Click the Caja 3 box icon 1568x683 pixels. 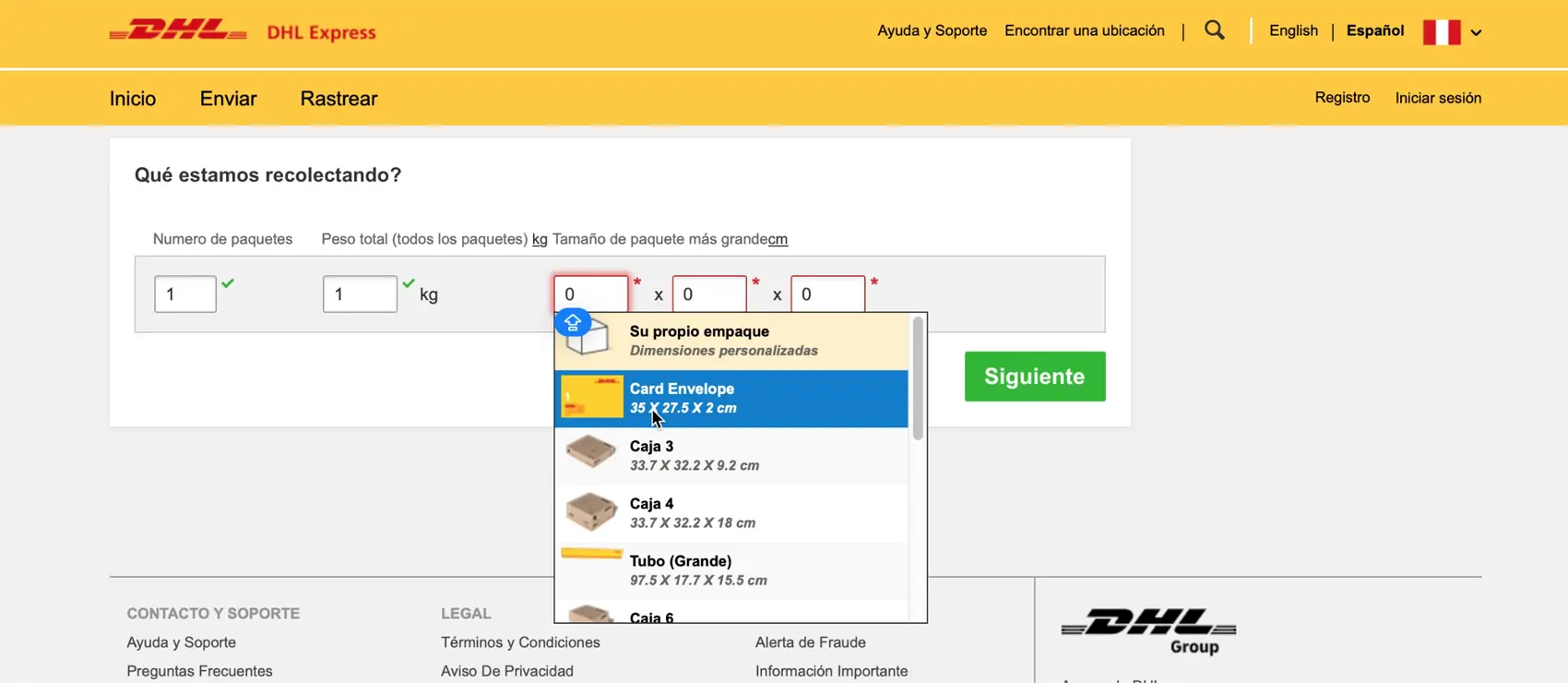tap(591, 454)
